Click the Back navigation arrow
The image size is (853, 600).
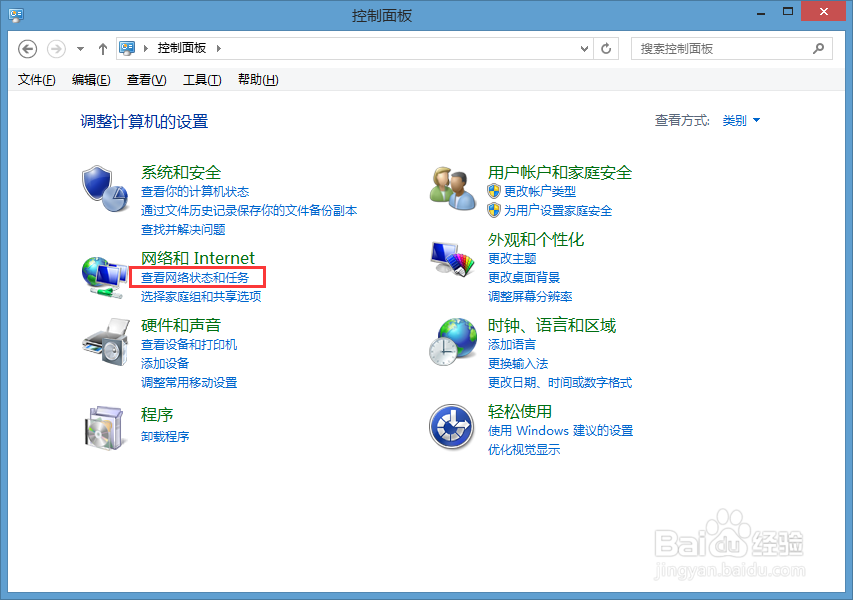point(27,49)
